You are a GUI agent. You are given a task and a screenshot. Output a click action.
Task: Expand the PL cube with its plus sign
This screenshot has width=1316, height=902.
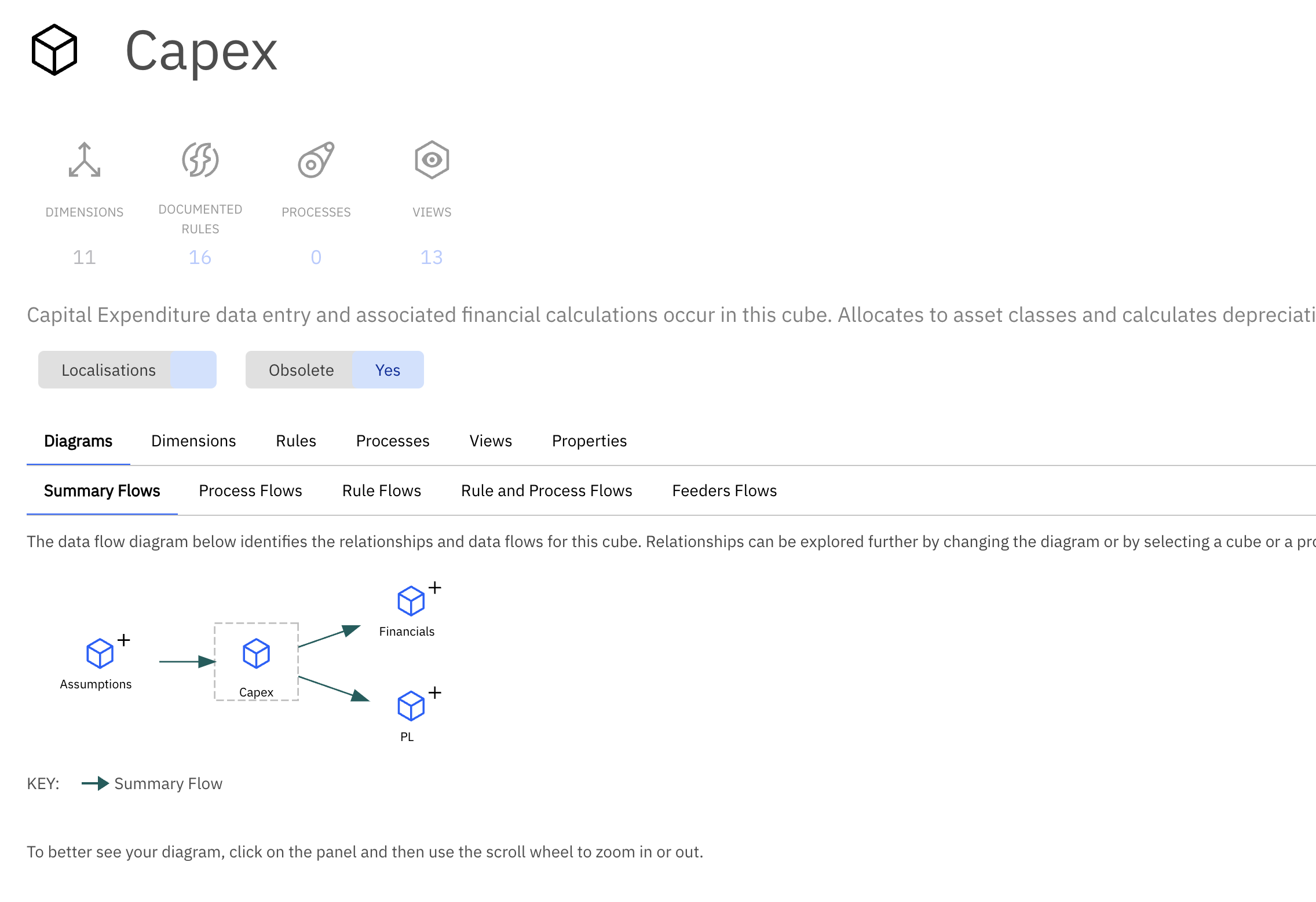(x=435, y=692)
